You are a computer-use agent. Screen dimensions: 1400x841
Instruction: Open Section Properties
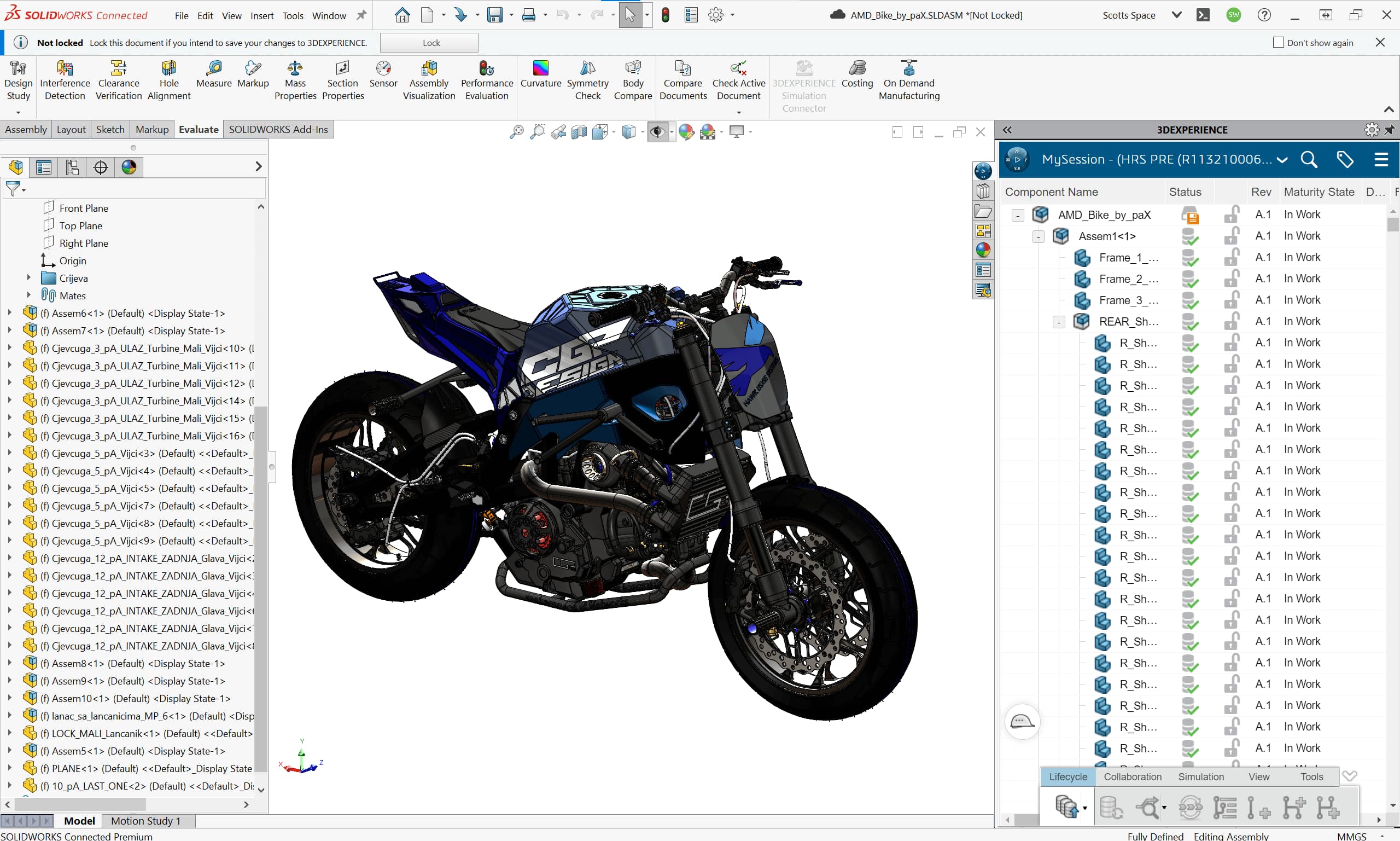point(343,80)
